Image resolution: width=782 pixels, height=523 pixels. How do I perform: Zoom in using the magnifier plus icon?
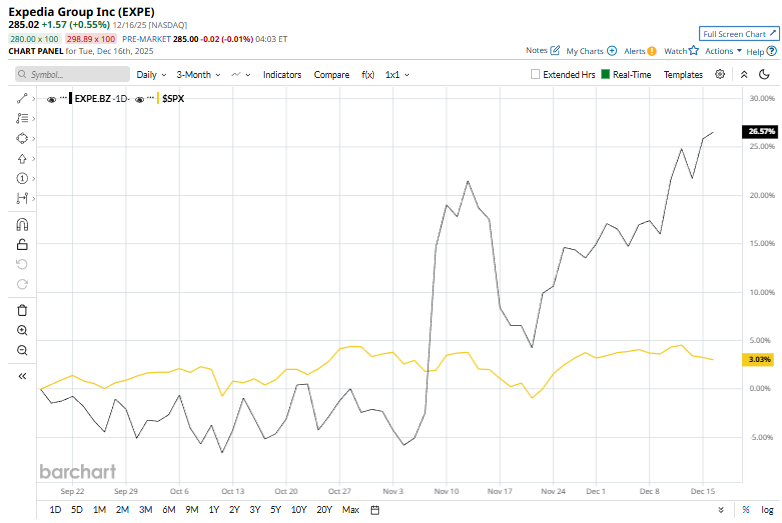click(x=22, y=330)
